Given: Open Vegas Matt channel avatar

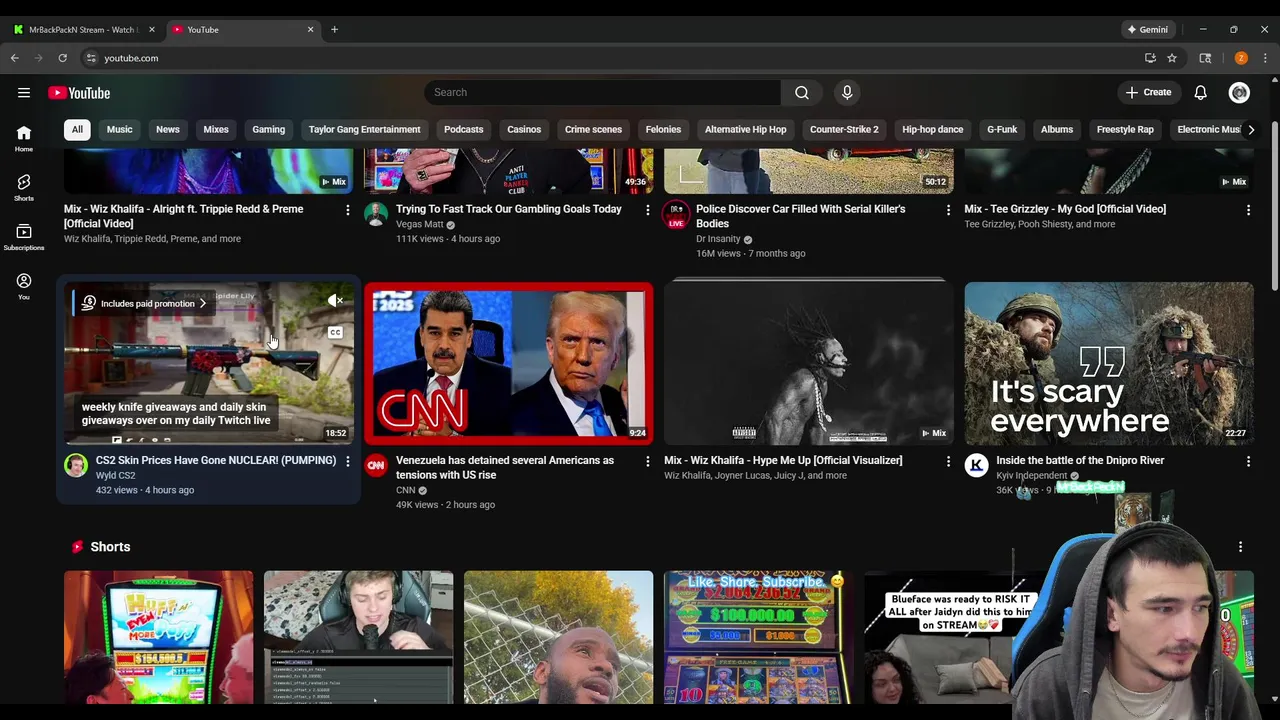Looking at the screenshot, I should pyautogui.click(x=376, y=214).
